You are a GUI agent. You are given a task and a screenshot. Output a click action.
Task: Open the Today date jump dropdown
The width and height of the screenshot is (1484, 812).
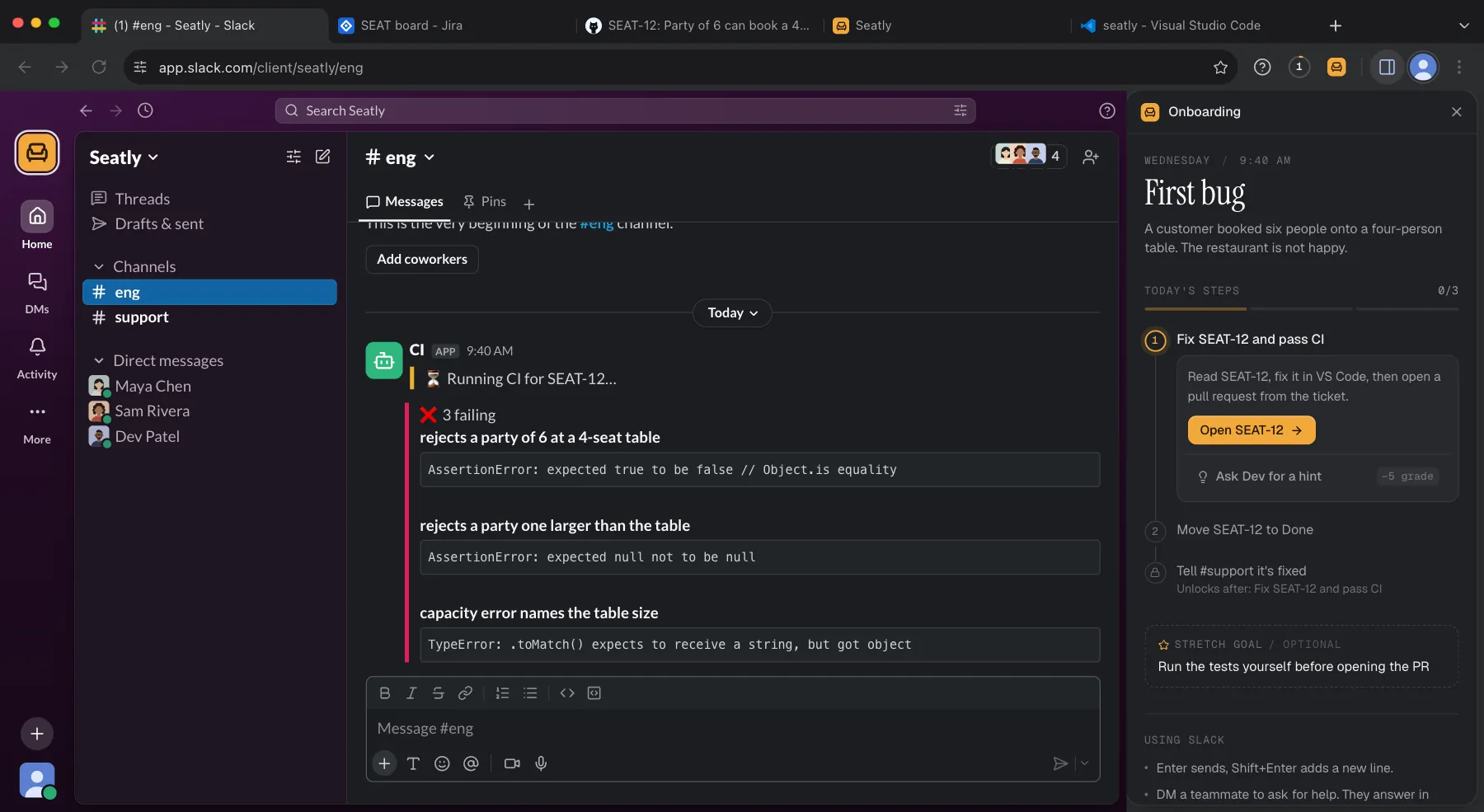(x=732, y=313)
